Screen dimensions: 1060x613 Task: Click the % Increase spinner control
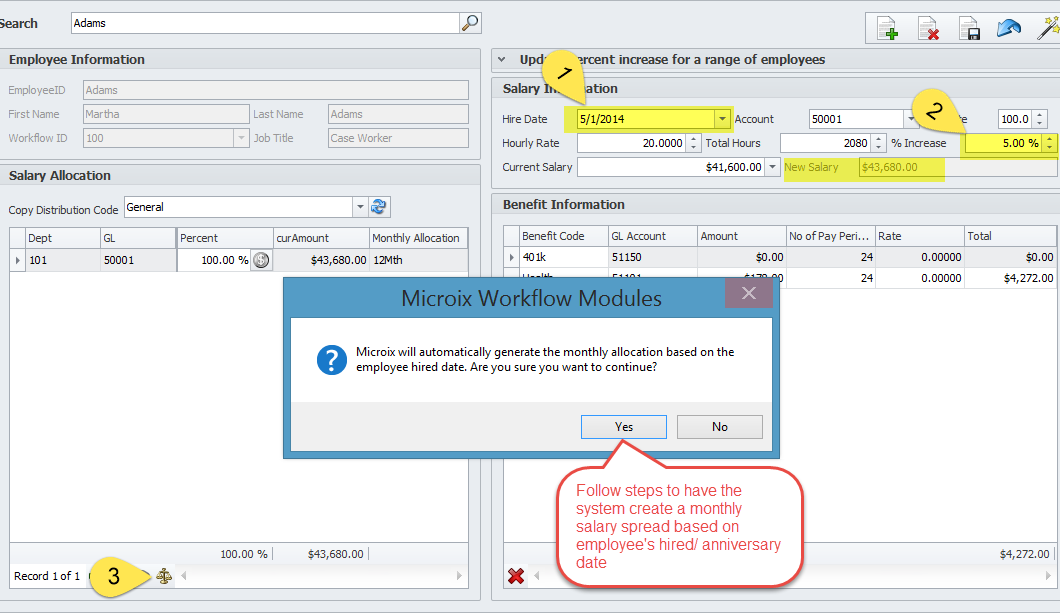point(1049,143)
